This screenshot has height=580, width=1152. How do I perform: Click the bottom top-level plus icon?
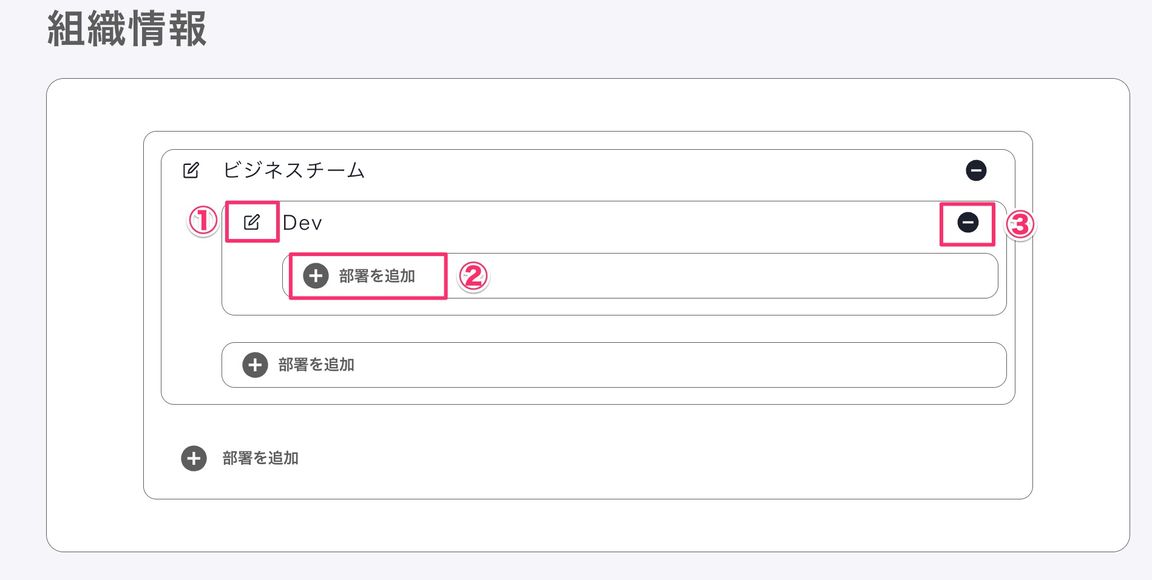coord(194,459)
